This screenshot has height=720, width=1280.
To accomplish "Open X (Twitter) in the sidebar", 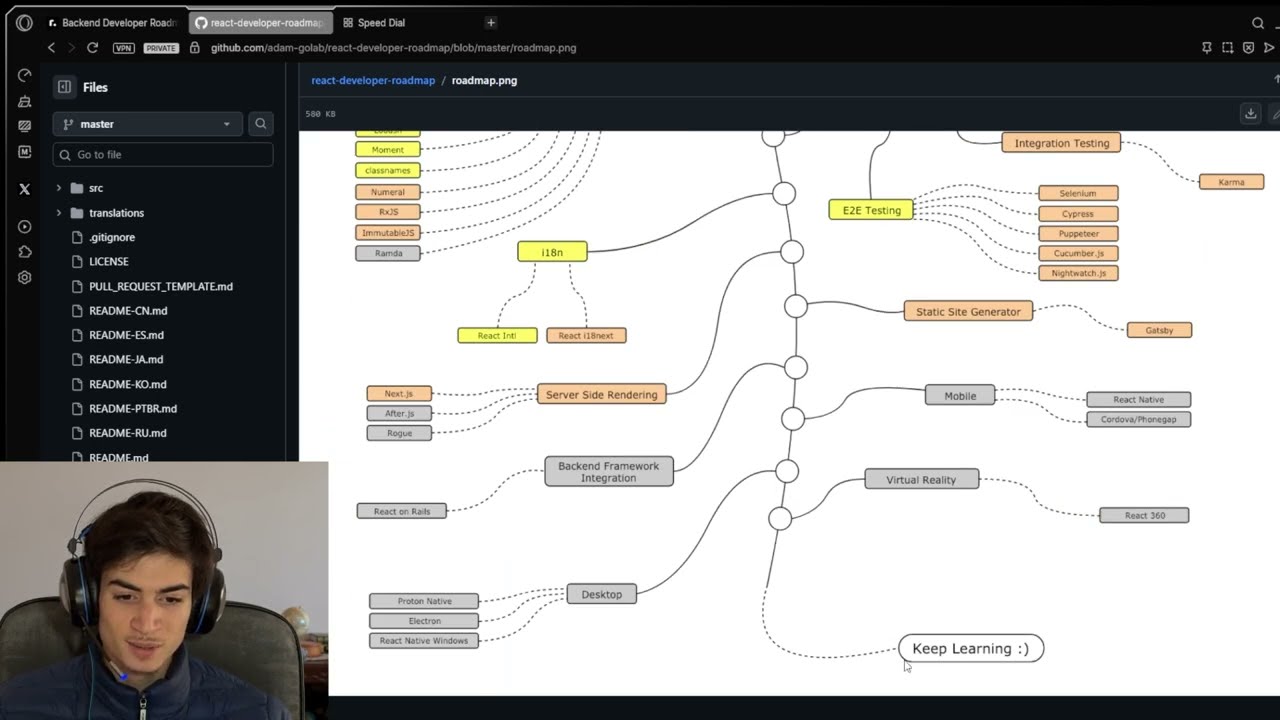I will tap(25, 188).
